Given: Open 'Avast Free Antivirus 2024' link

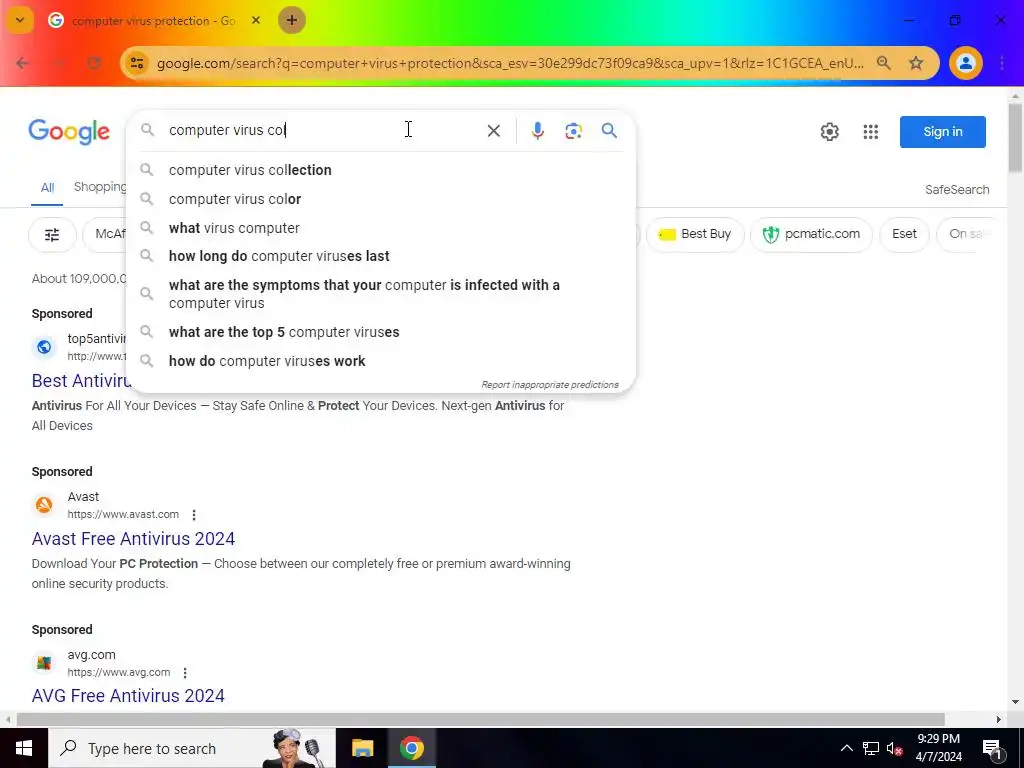Looking at the screenshot, I should pos(133,539).
